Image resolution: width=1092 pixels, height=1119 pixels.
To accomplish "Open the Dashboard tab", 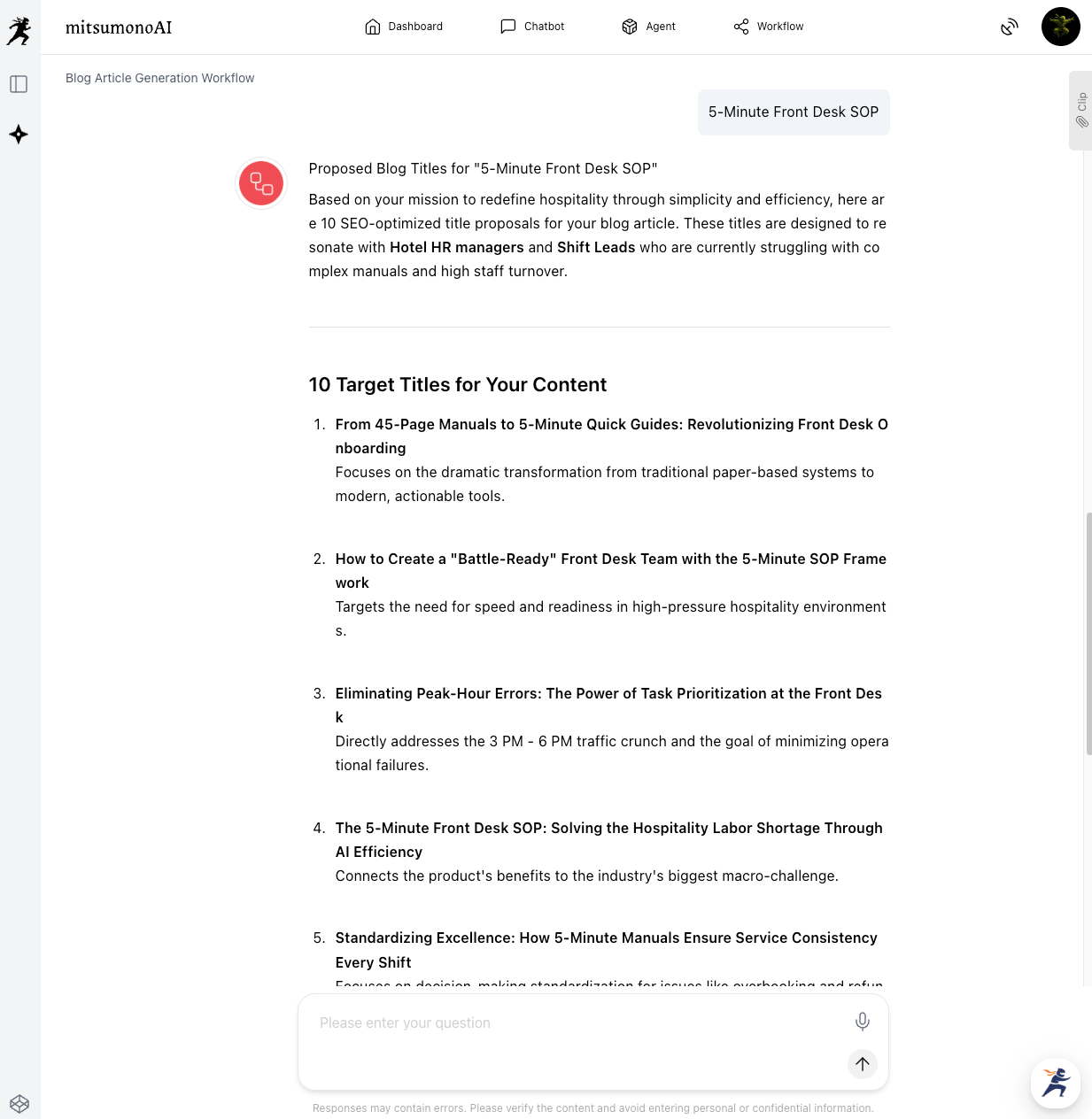I will [x=404, y=27].
